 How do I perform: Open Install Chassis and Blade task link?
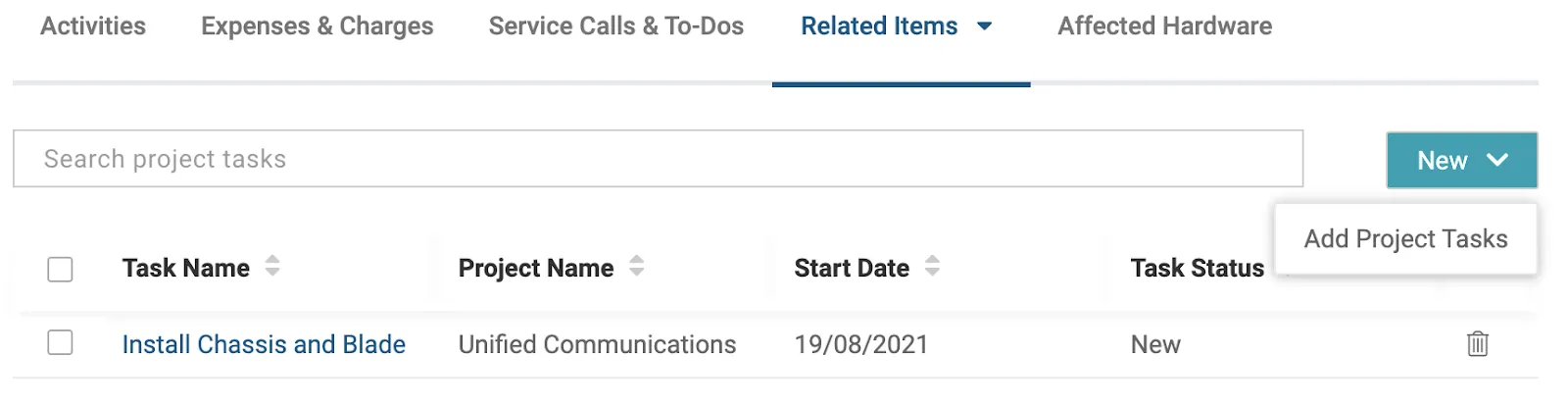264,344
